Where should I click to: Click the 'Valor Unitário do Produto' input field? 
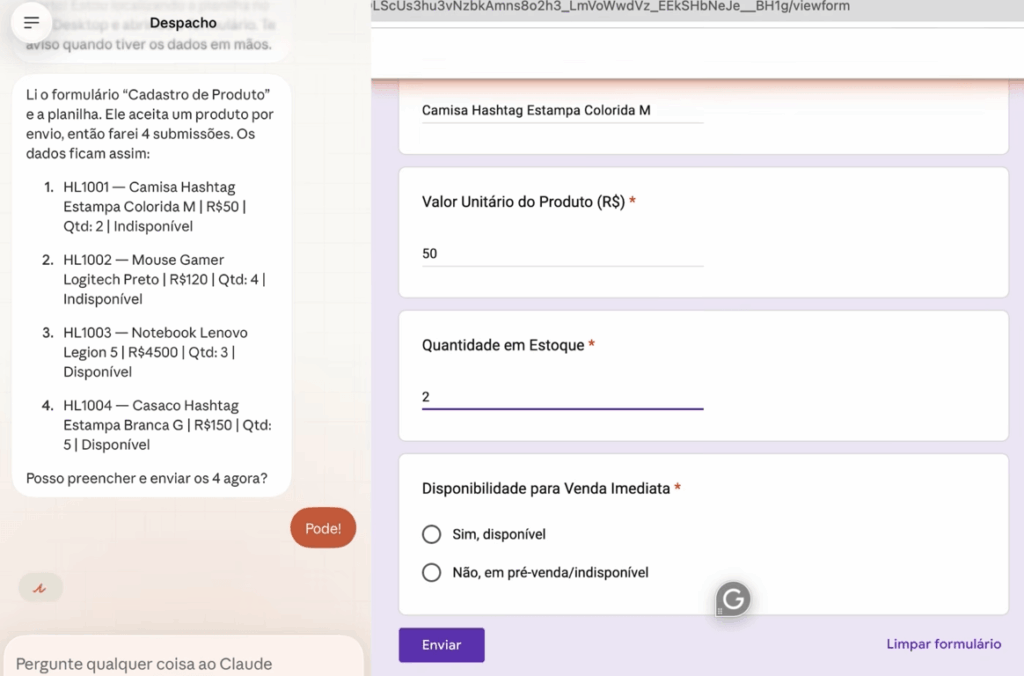point(562,253)
